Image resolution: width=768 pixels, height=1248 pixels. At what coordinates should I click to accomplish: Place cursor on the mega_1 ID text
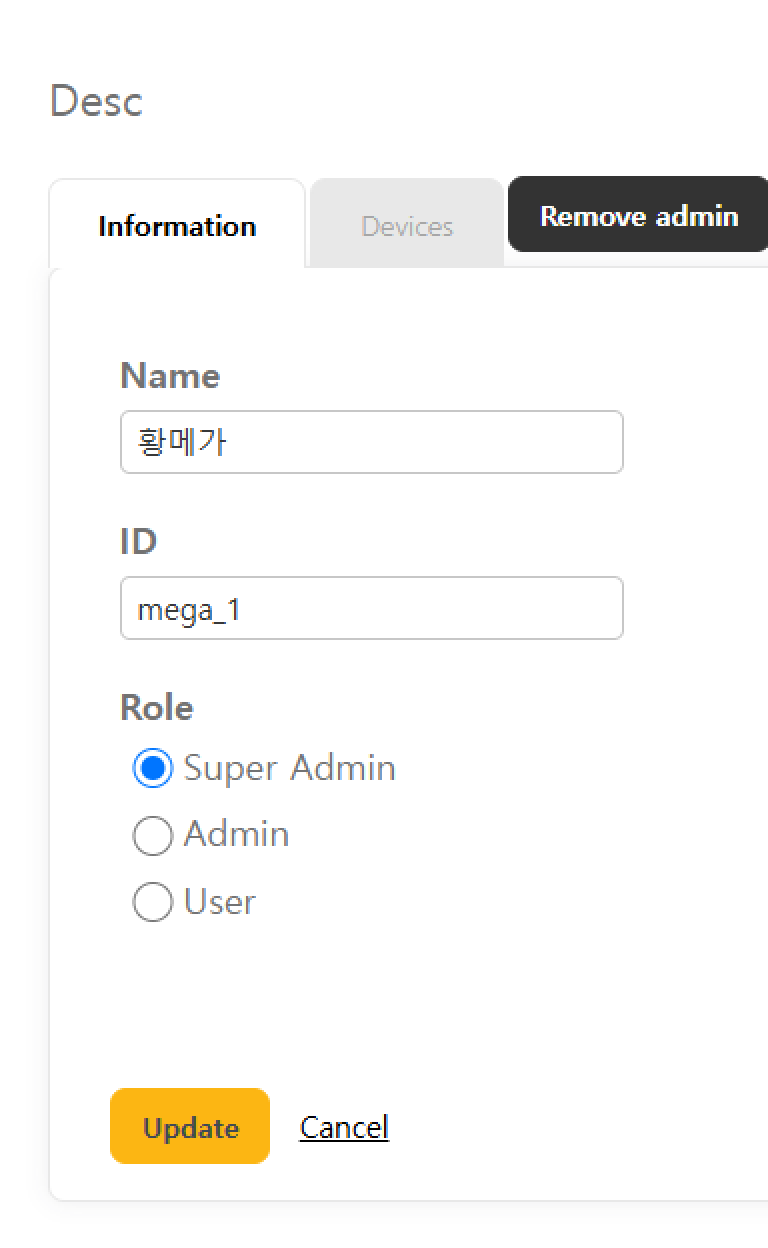189,609
